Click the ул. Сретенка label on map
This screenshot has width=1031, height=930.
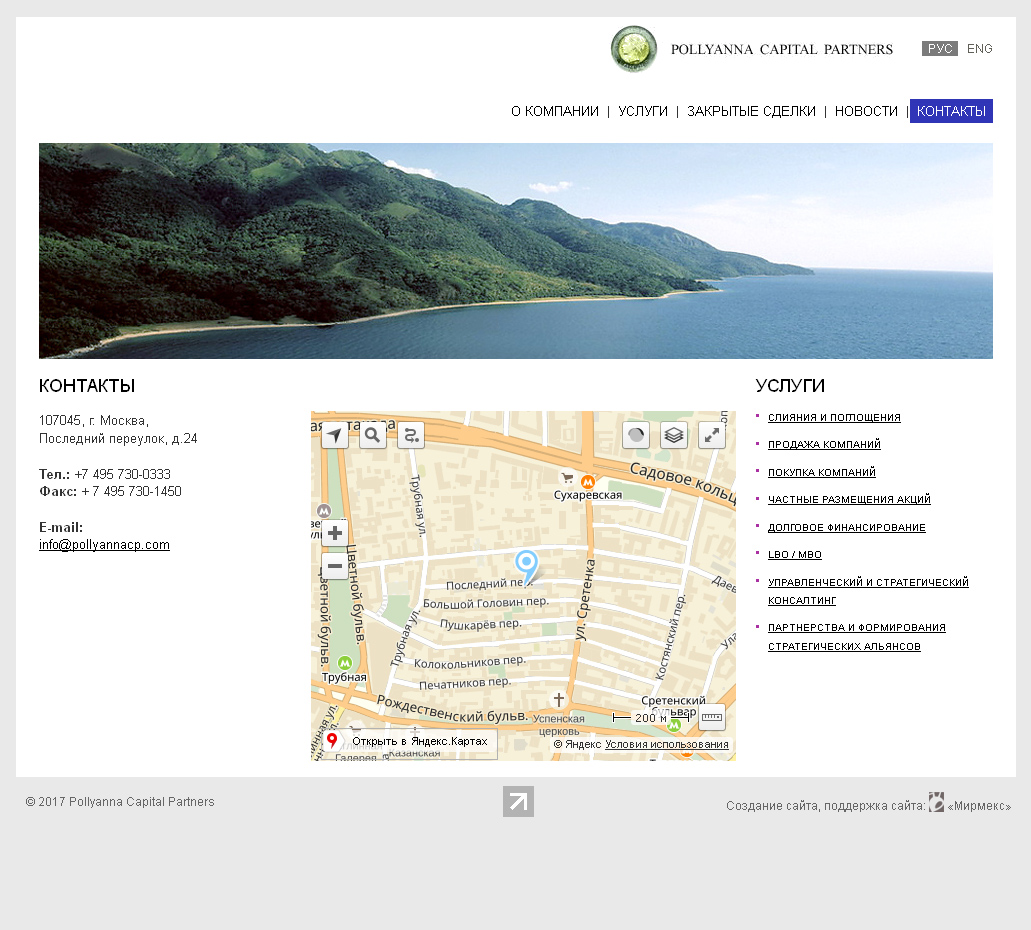tap(584, 599)
